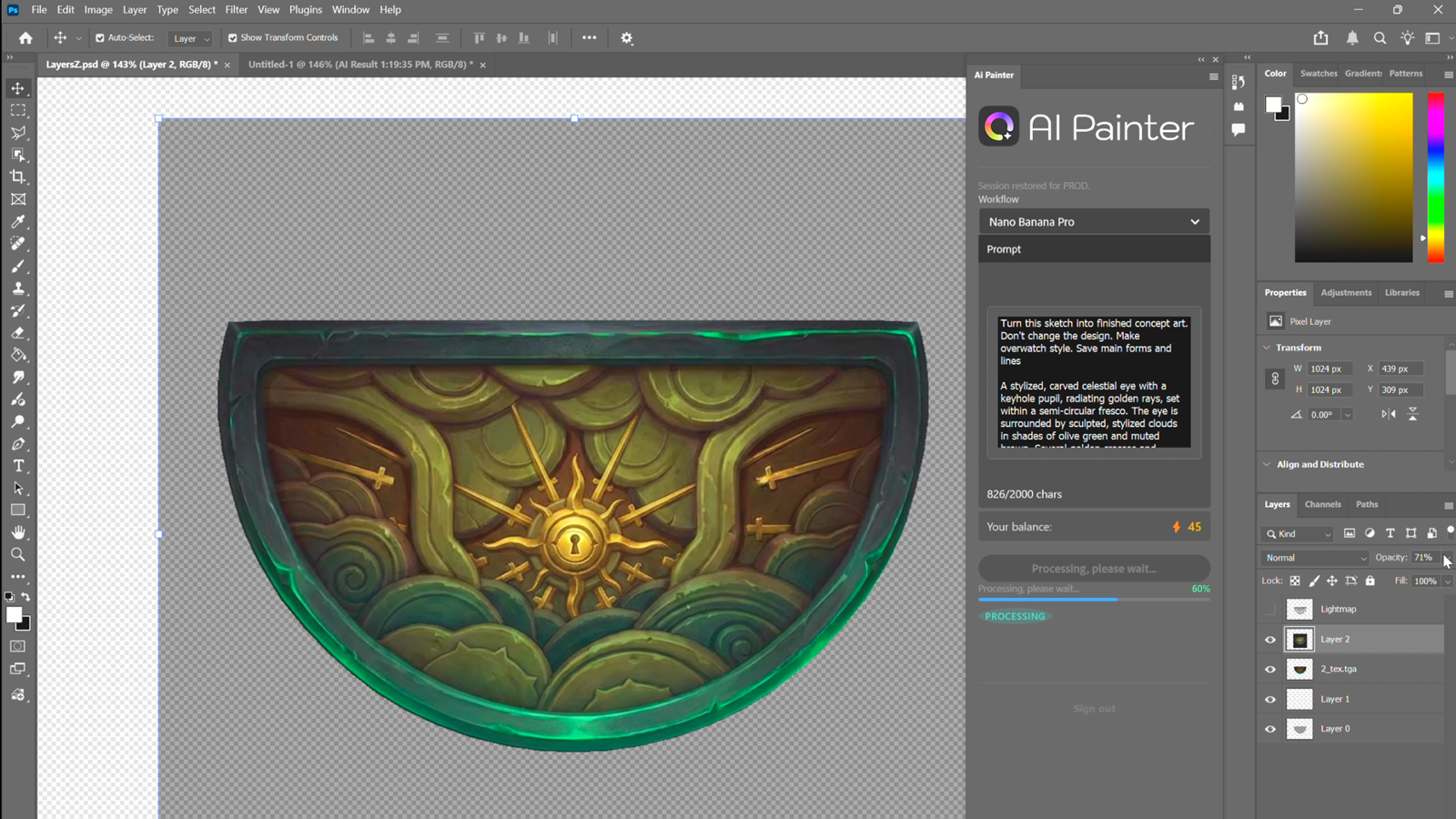Open the Normal blend mode dropdown
This screenshot has width=1456, height=819.
tap(1315, 558)
